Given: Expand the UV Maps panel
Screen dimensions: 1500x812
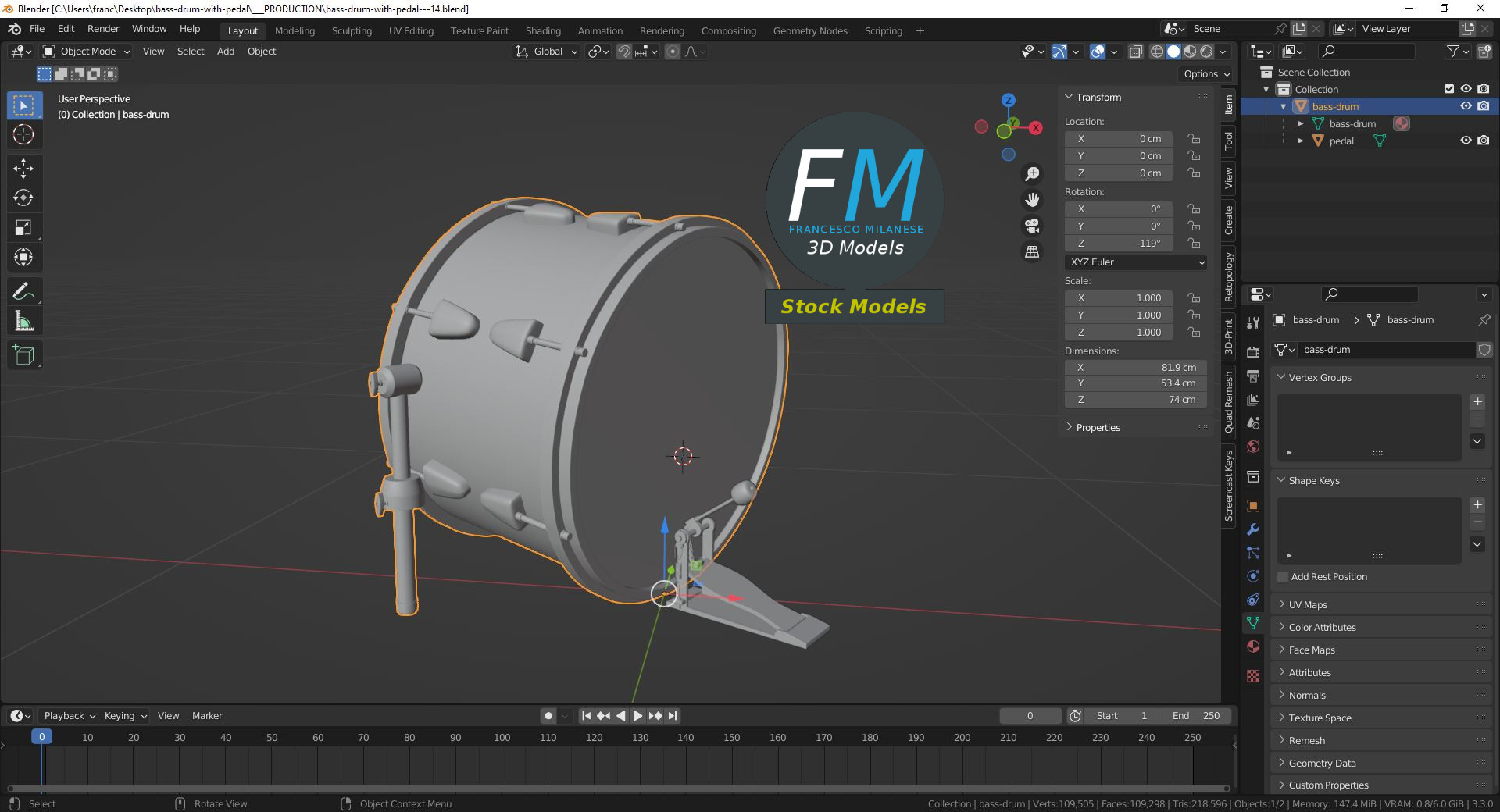Looking at the screenshot, I should pyautogui.click(x=1307, y=605).
